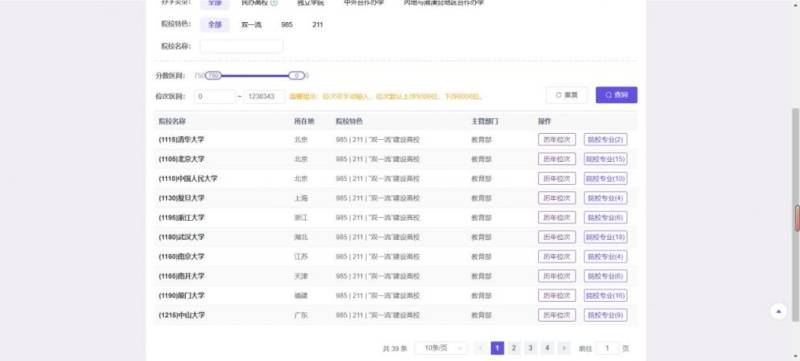Click the 天津 location cell

point(301,276)
